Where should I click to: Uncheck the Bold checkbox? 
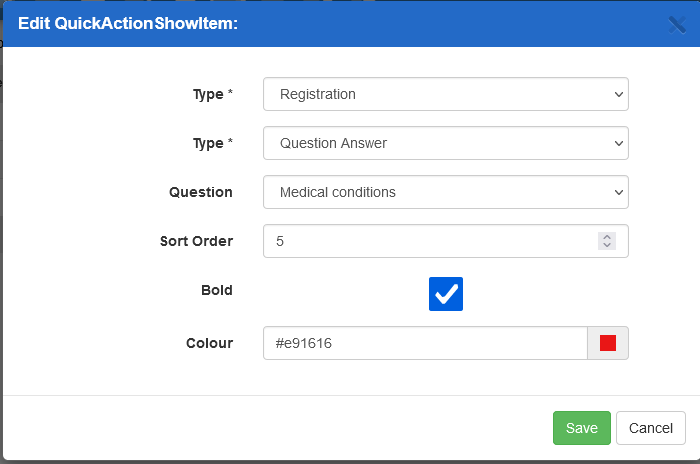[x=446, y=293]
